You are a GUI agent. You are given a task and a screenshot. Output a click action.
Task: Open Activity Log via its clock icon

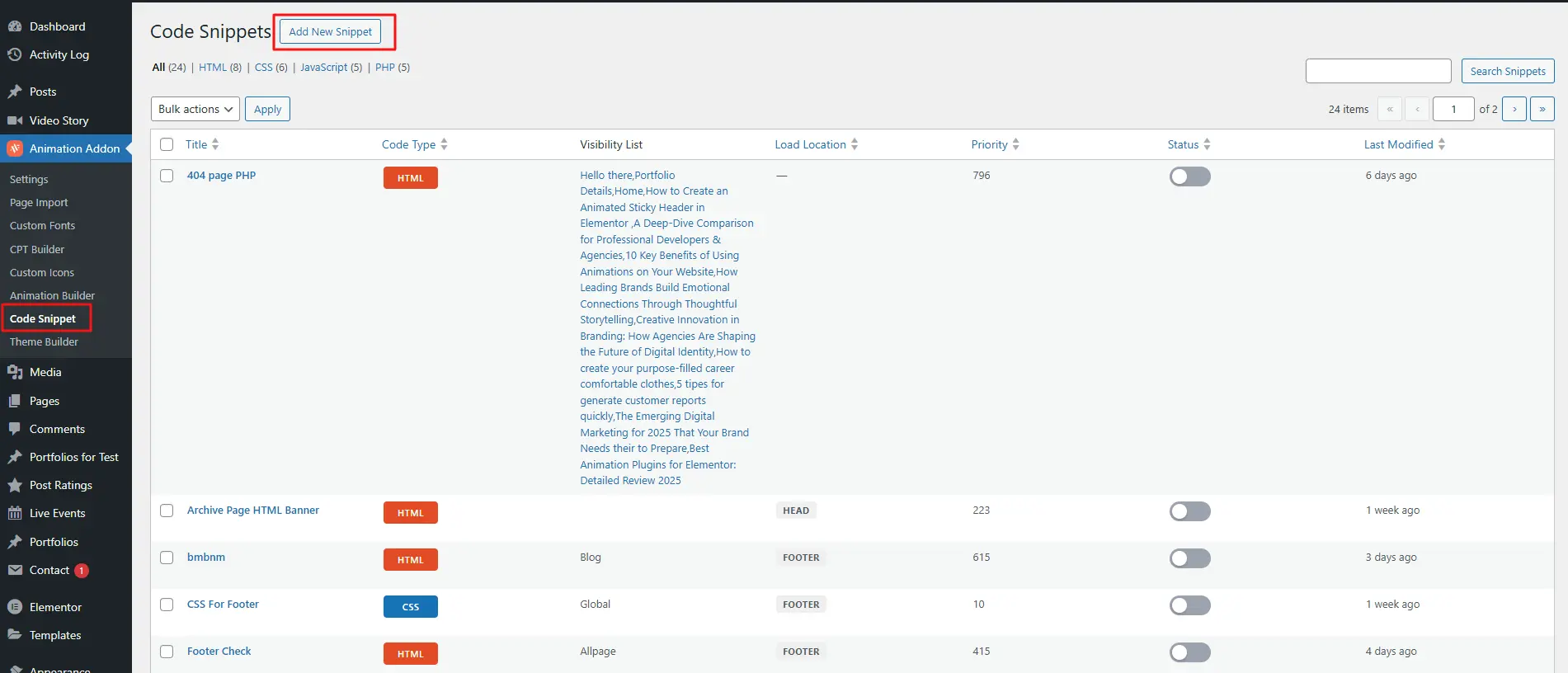point(15,54)
